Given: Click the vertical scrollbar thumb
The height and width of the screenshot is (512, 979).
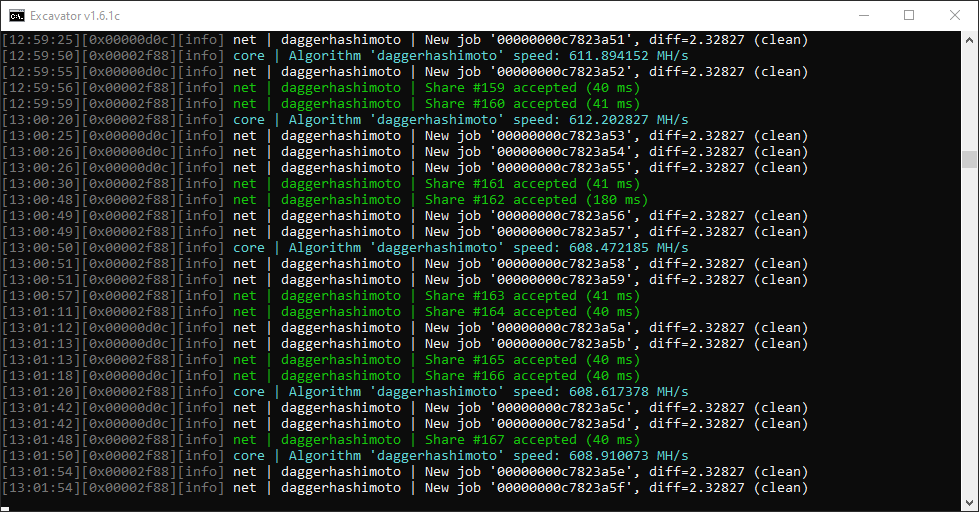Looking at the screenshot, I should pos(969,159).
